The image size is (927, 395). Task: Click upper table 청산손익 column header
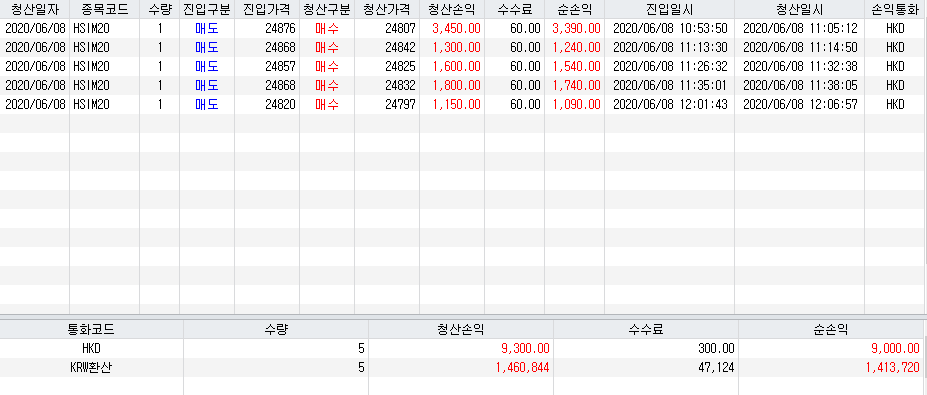coord(452,9)
